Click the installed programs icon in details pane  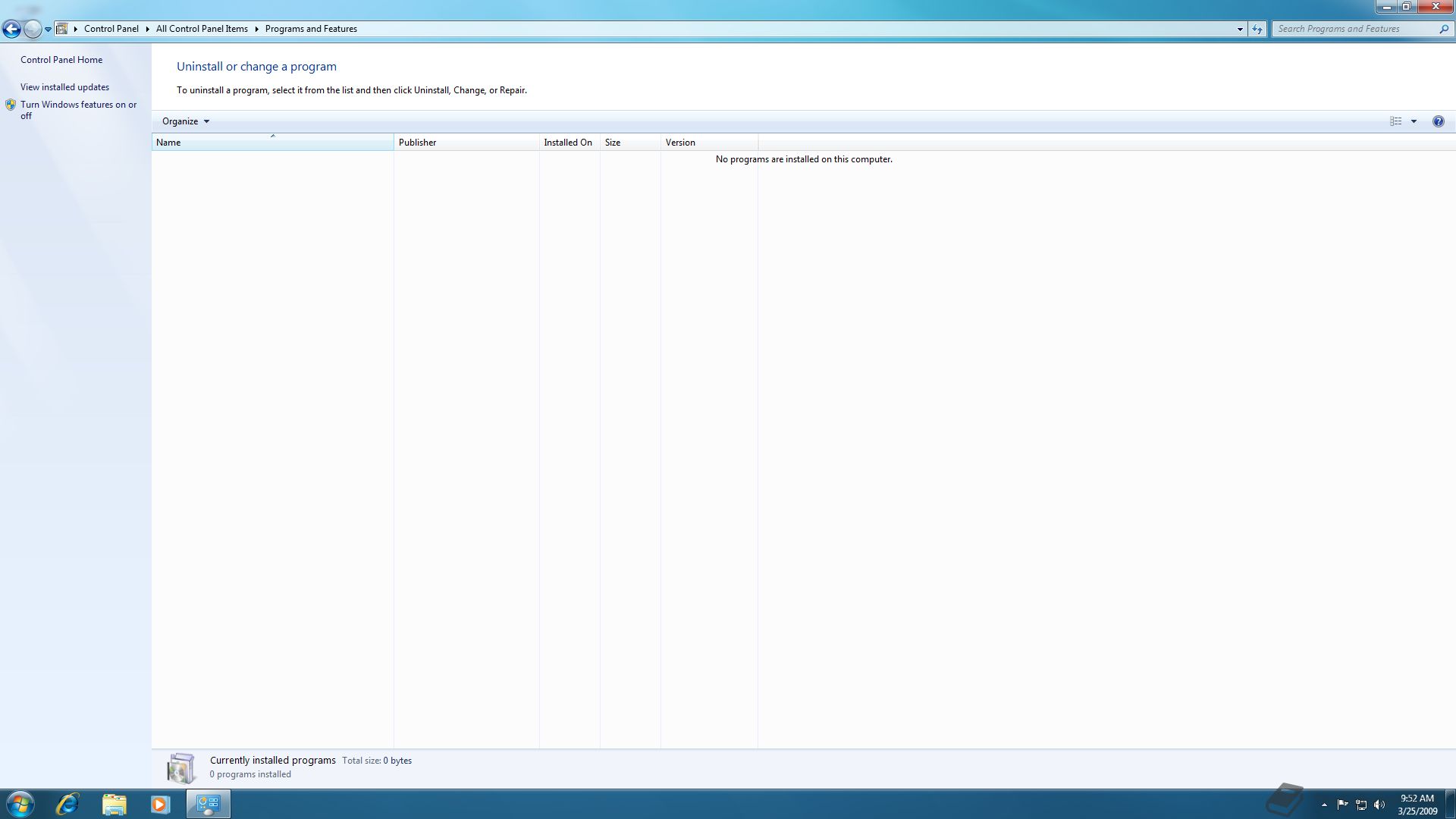pos(180,768)
